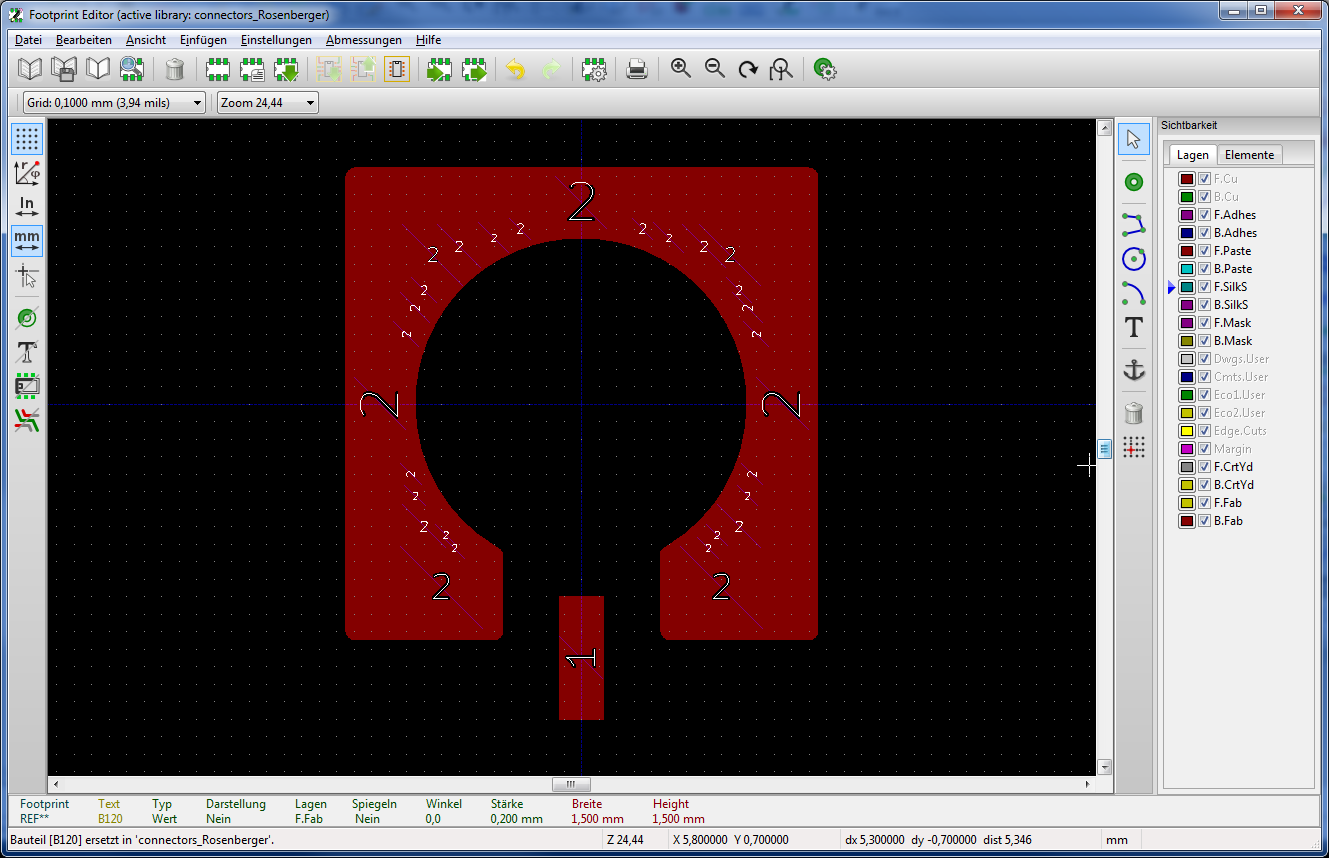
Task: Click the Import footprint icon
Action: pyautogui.click(x=439, y=69)
